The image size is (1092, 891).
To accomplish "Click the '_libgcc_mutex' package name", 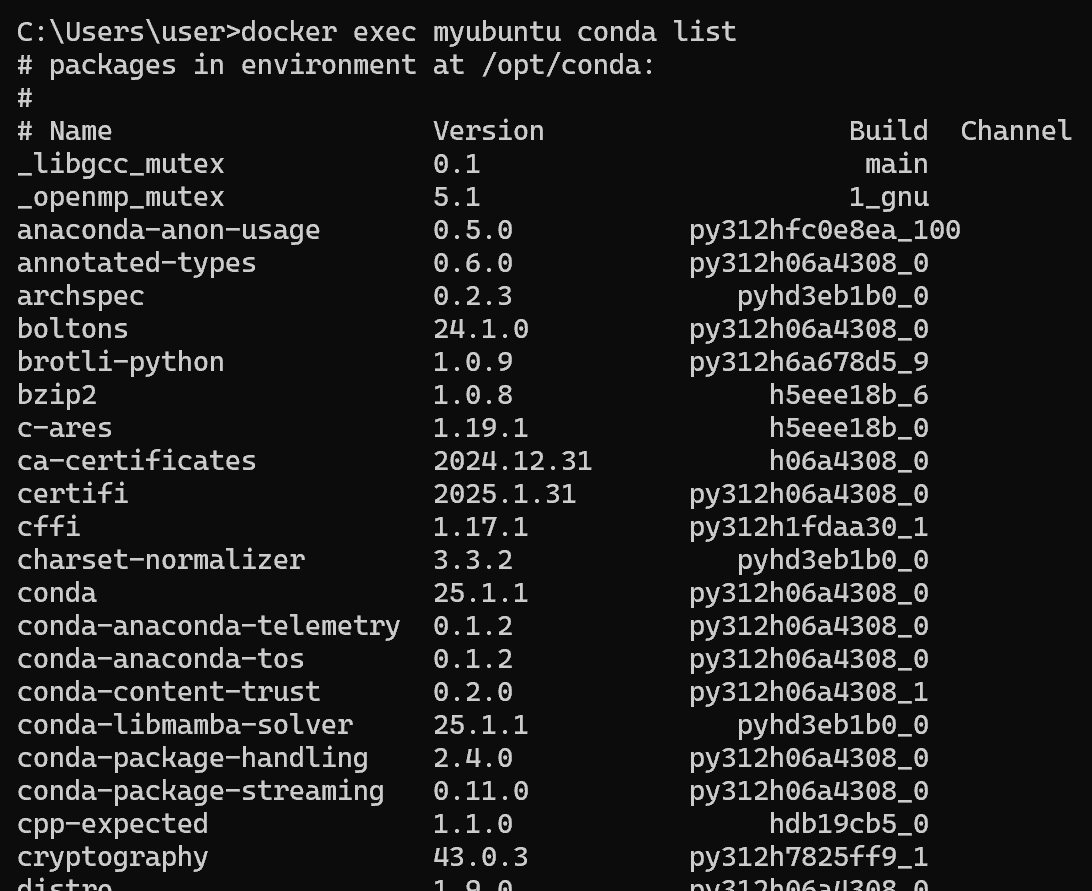I will [120, 164].
